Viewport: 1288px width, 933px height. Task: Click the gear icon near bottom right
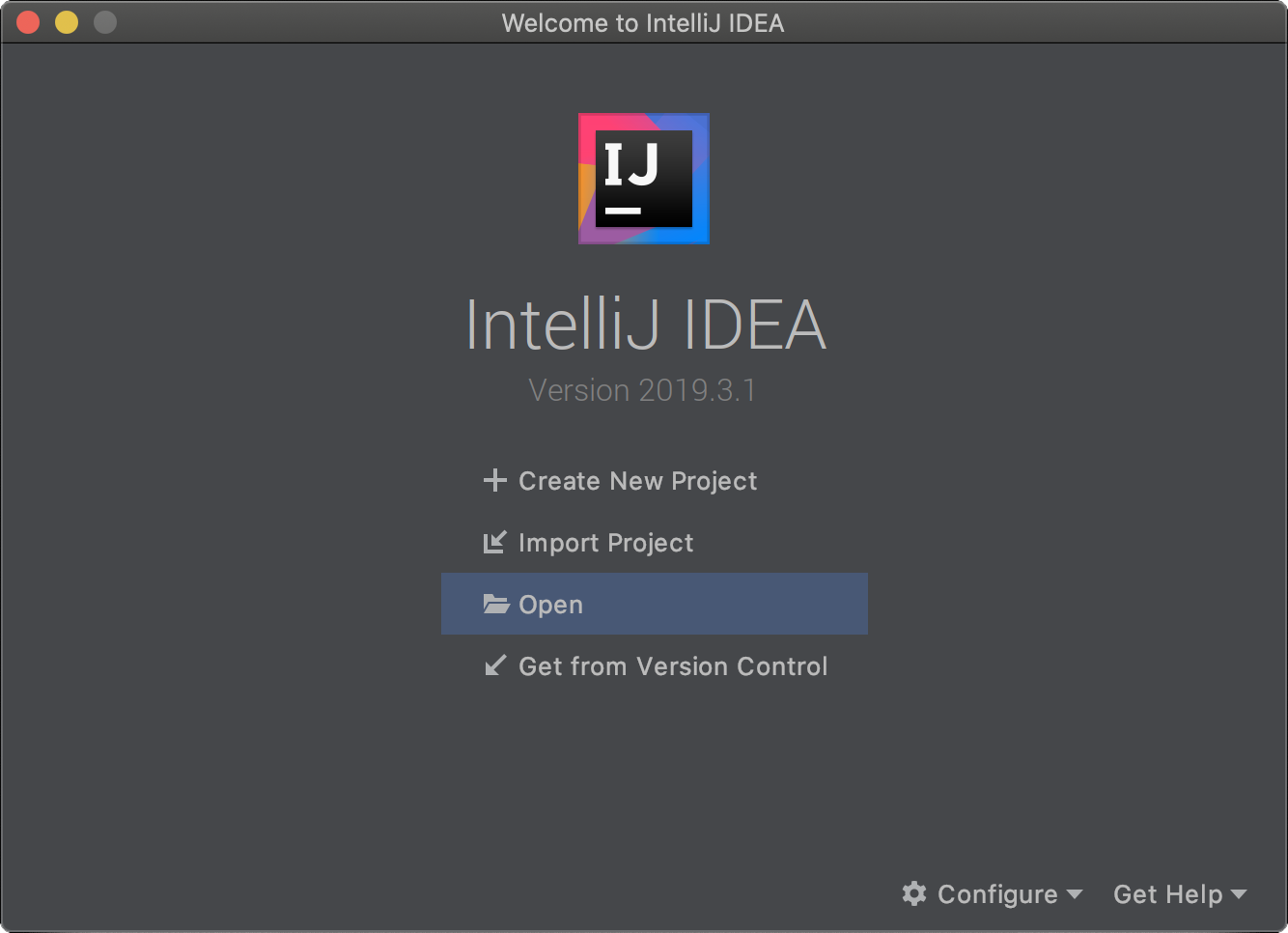point(915,893)
